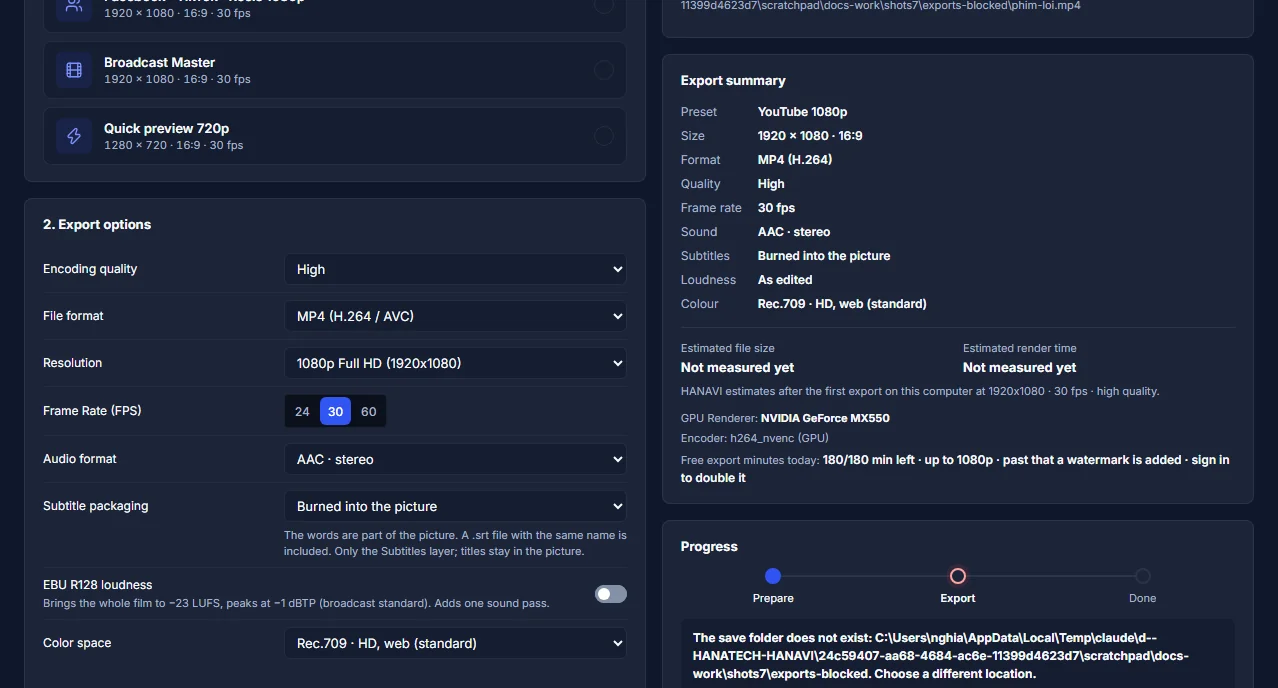The width and height of the screenshot is (1278, 688).
Task: Click the "save folder does not exist" error message
Action: coord(958,656)
